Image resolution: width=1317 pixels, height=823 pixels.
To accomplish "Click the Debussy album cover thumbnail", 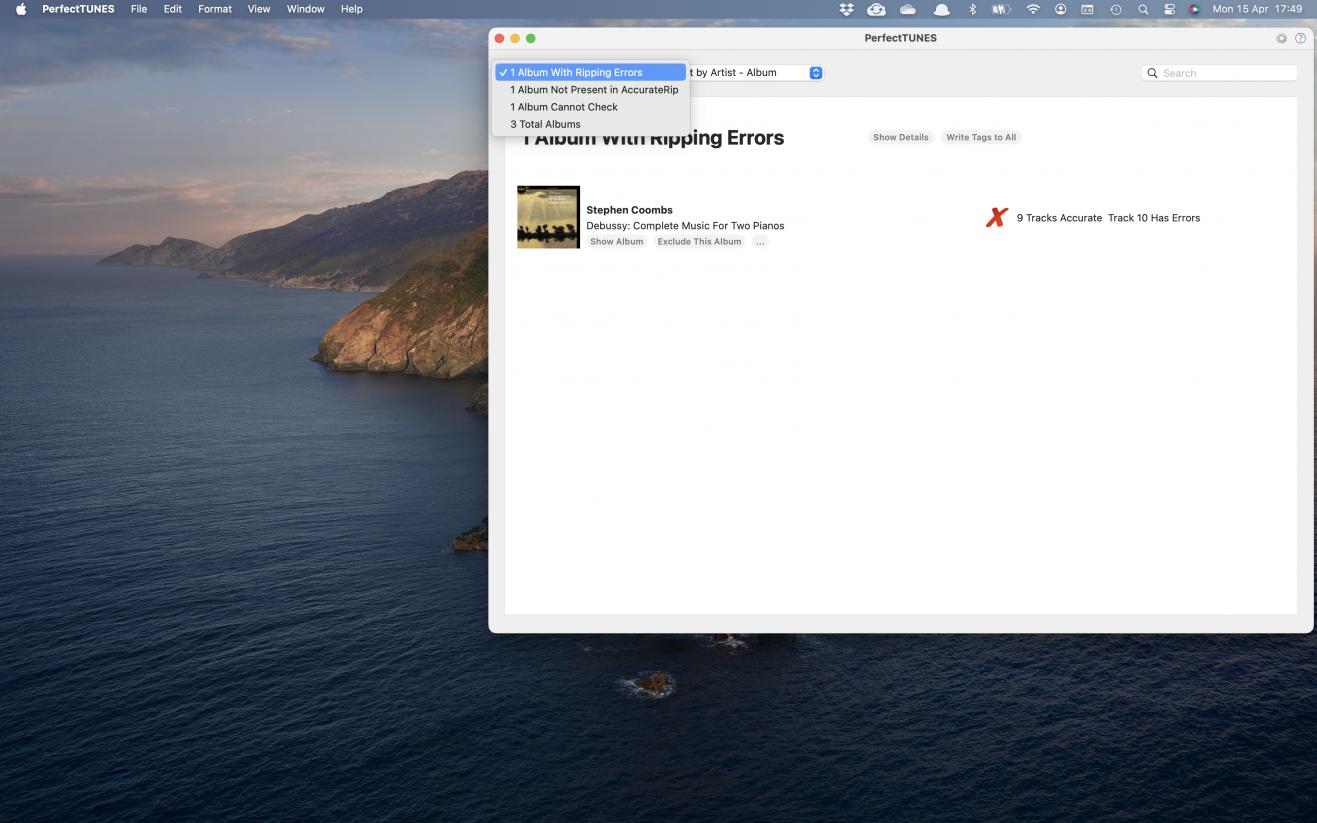I will click(548, 217).
